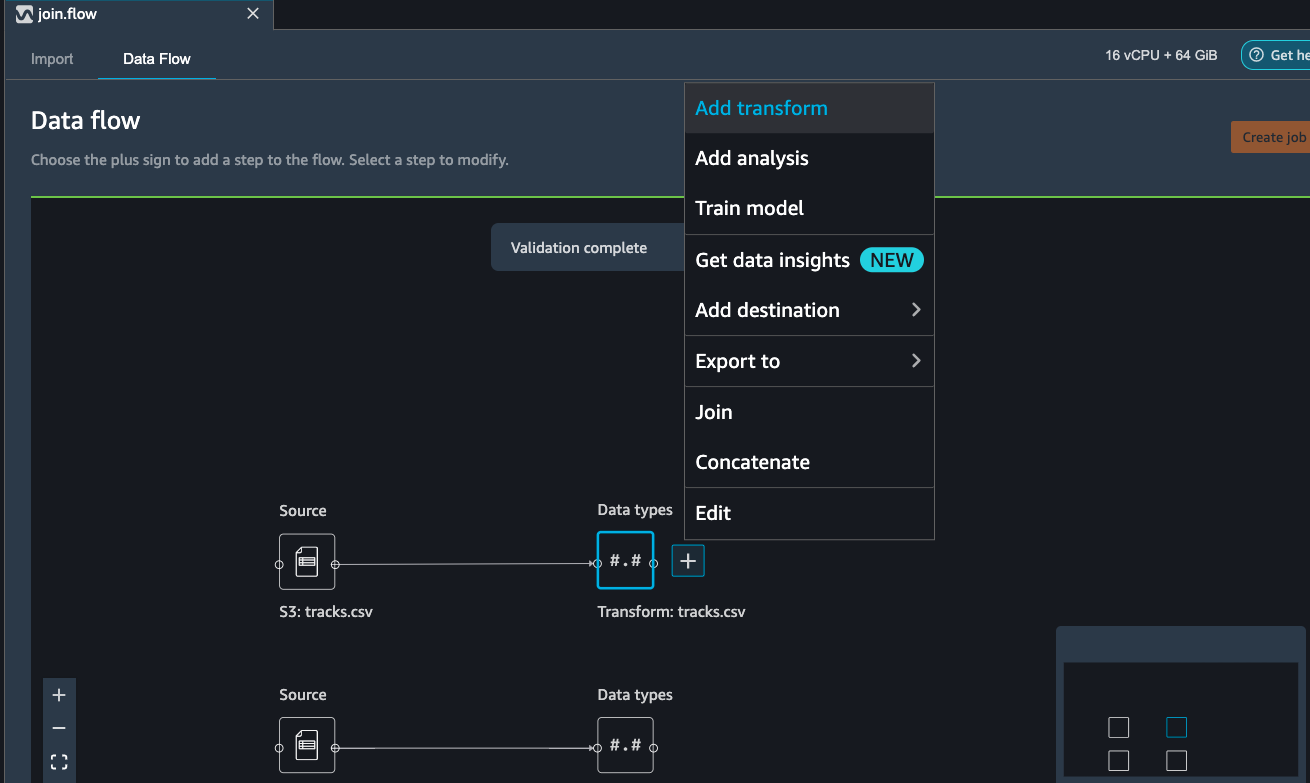Viewport: 1310px width, 783px height.
Task: Select the second row Data types node
Action: click(625, 745)
